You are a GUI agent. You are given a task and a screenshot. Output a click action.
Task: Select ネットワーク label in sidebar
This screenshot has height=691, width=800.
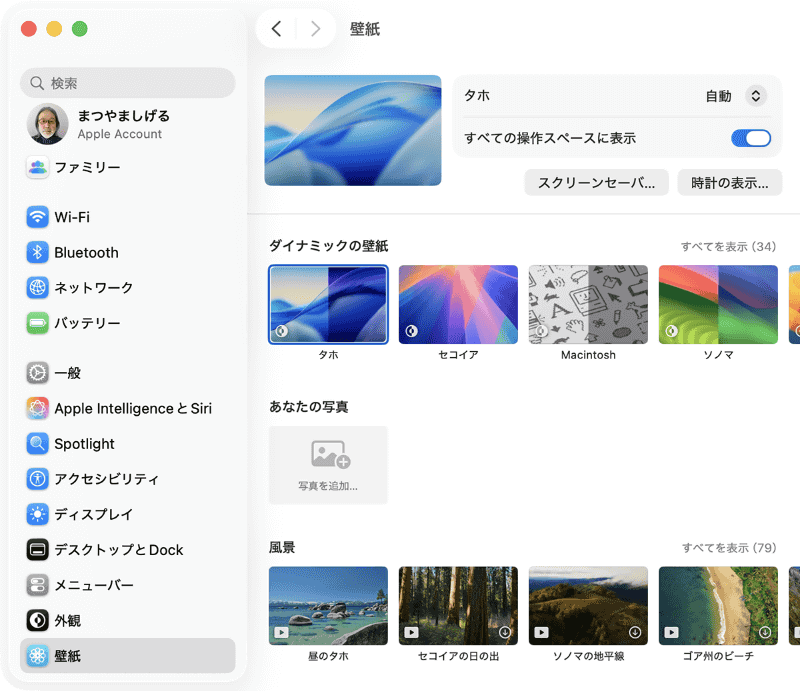[x=94, y=287]
